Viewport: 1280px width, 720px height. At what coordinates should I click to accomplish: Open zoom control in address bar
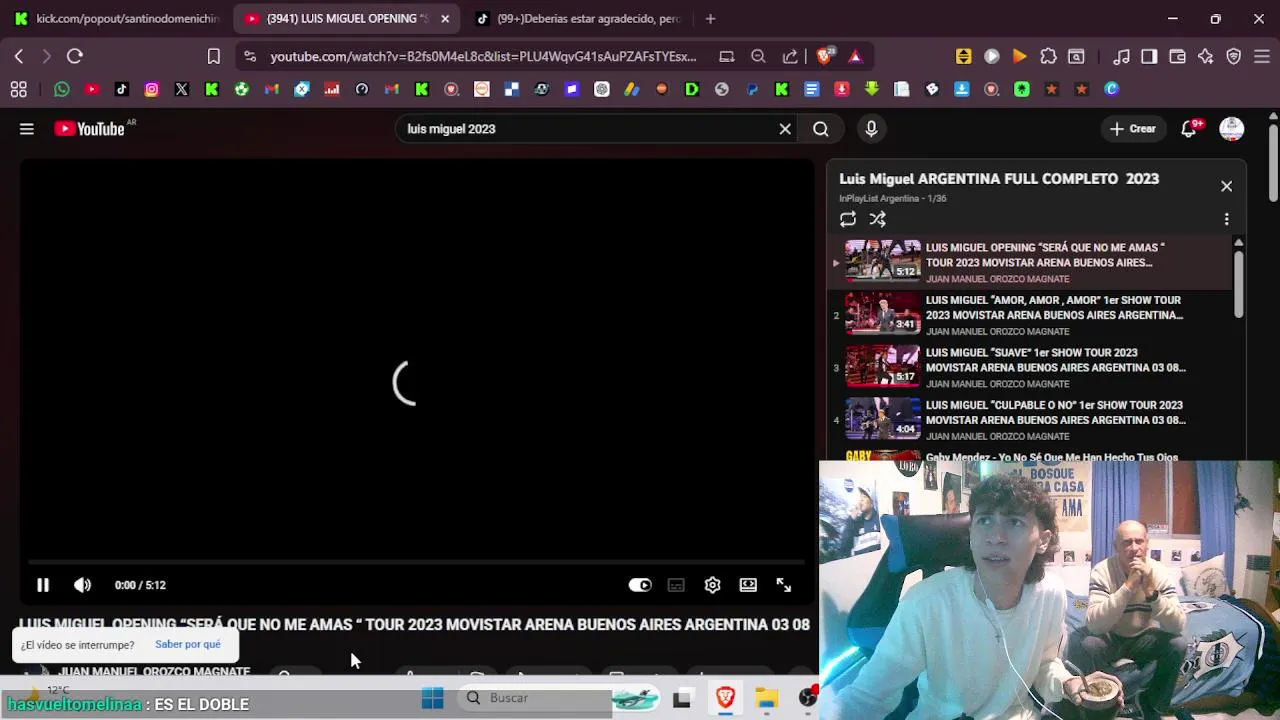pos(758,57)
